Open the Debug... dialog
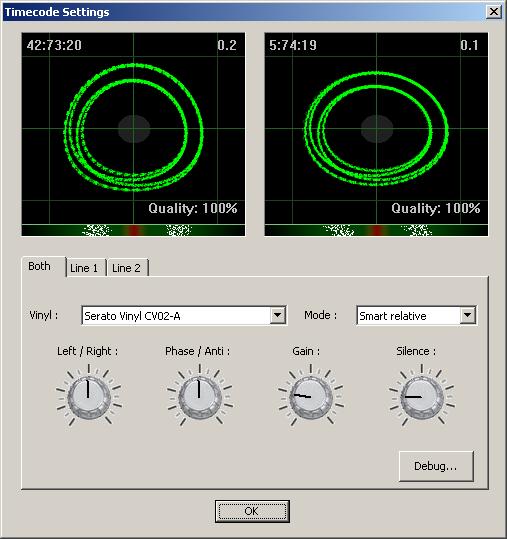 pos(436,466)
